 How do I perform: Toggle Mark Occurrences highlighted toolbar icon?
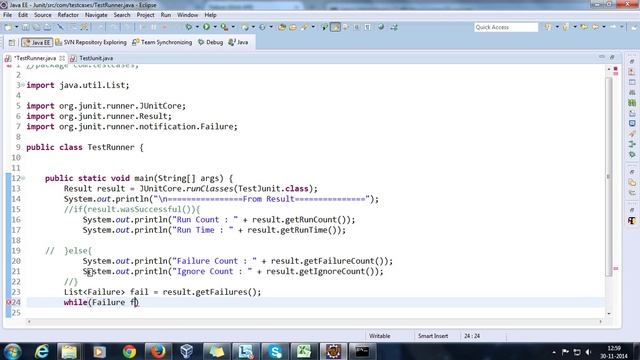pyautogui.click(x=336, y=27)
